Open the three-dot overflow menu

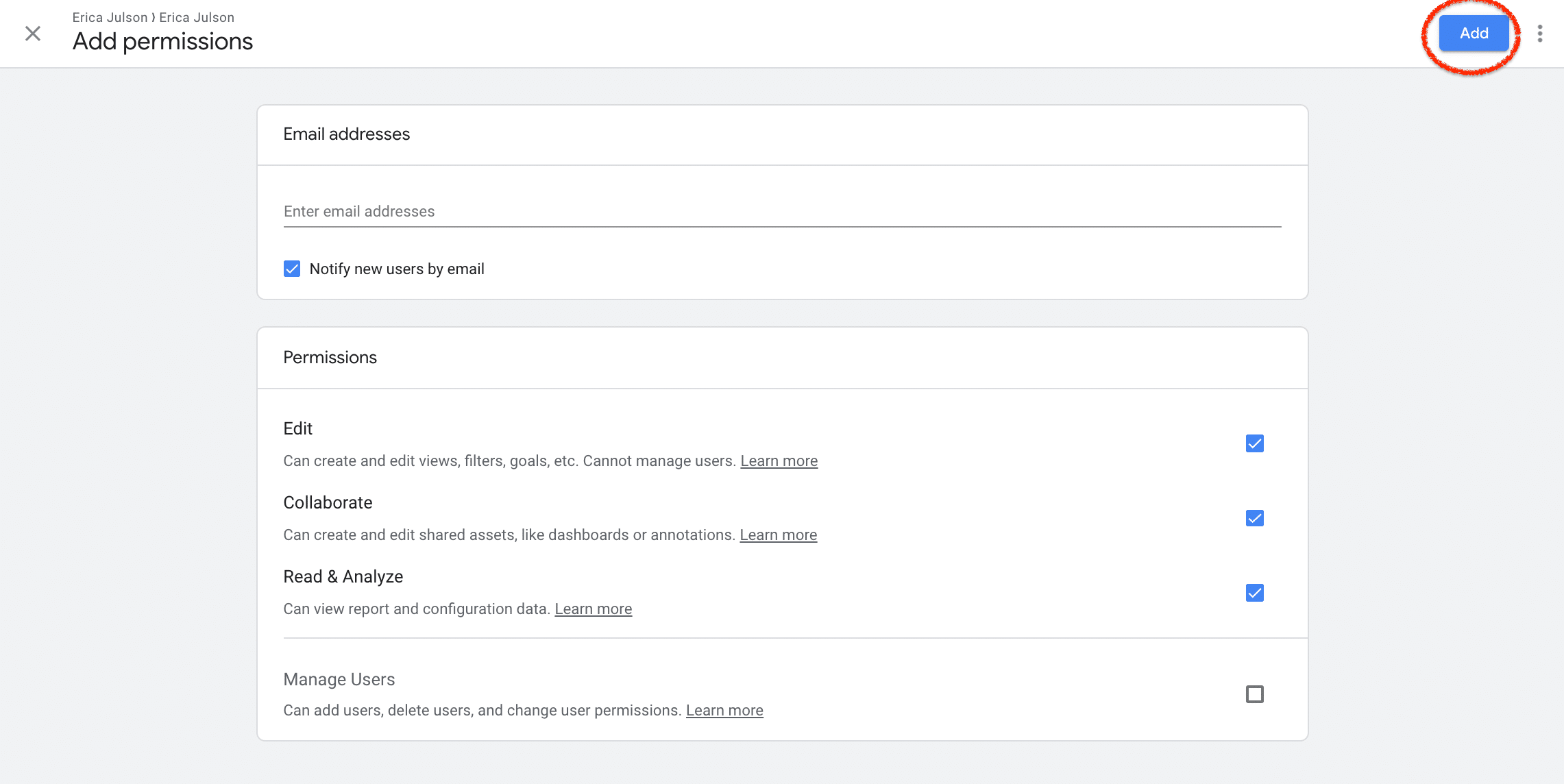point(1541,32)
